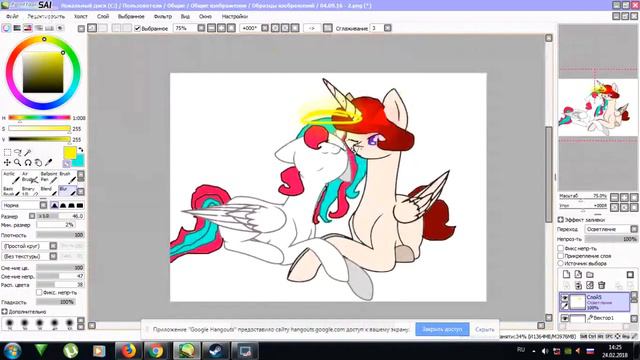This screenshot has height=360, width=640.
Task: Open the Холст menu
Action: (x=81, y=16)
